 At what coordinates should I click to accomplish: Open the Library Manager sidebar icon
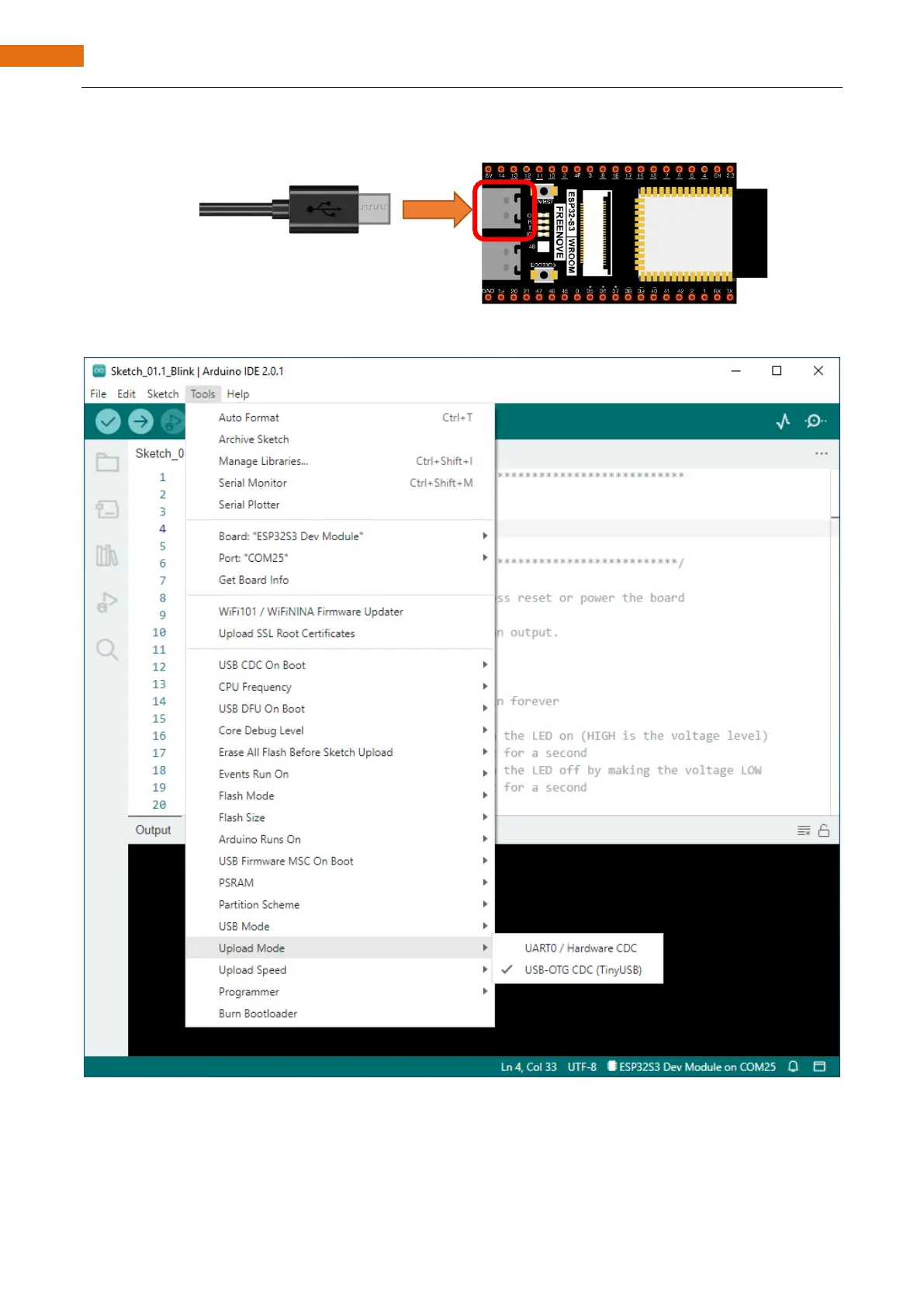click(107, 556)
